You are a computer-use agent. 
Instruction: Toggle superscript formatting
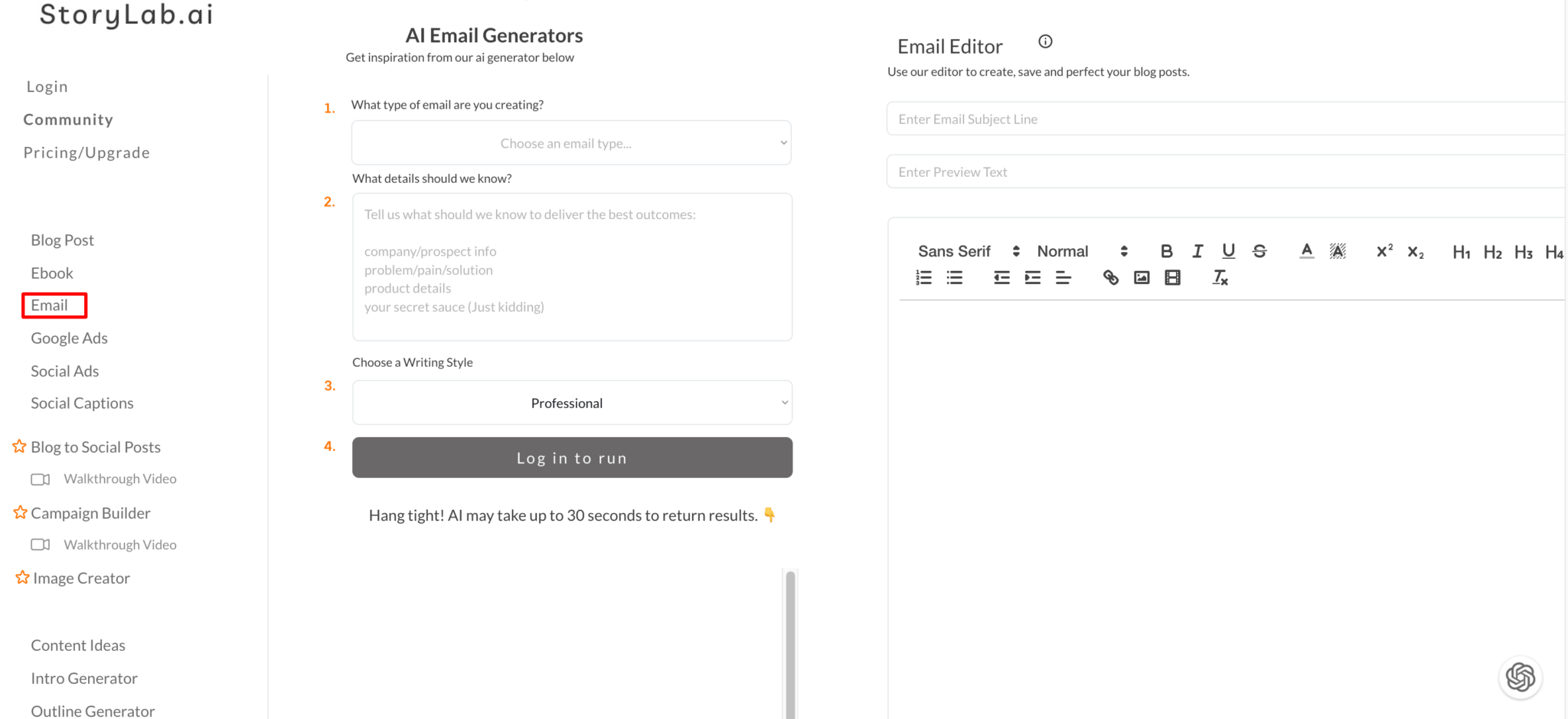[x=1384, y=251]
